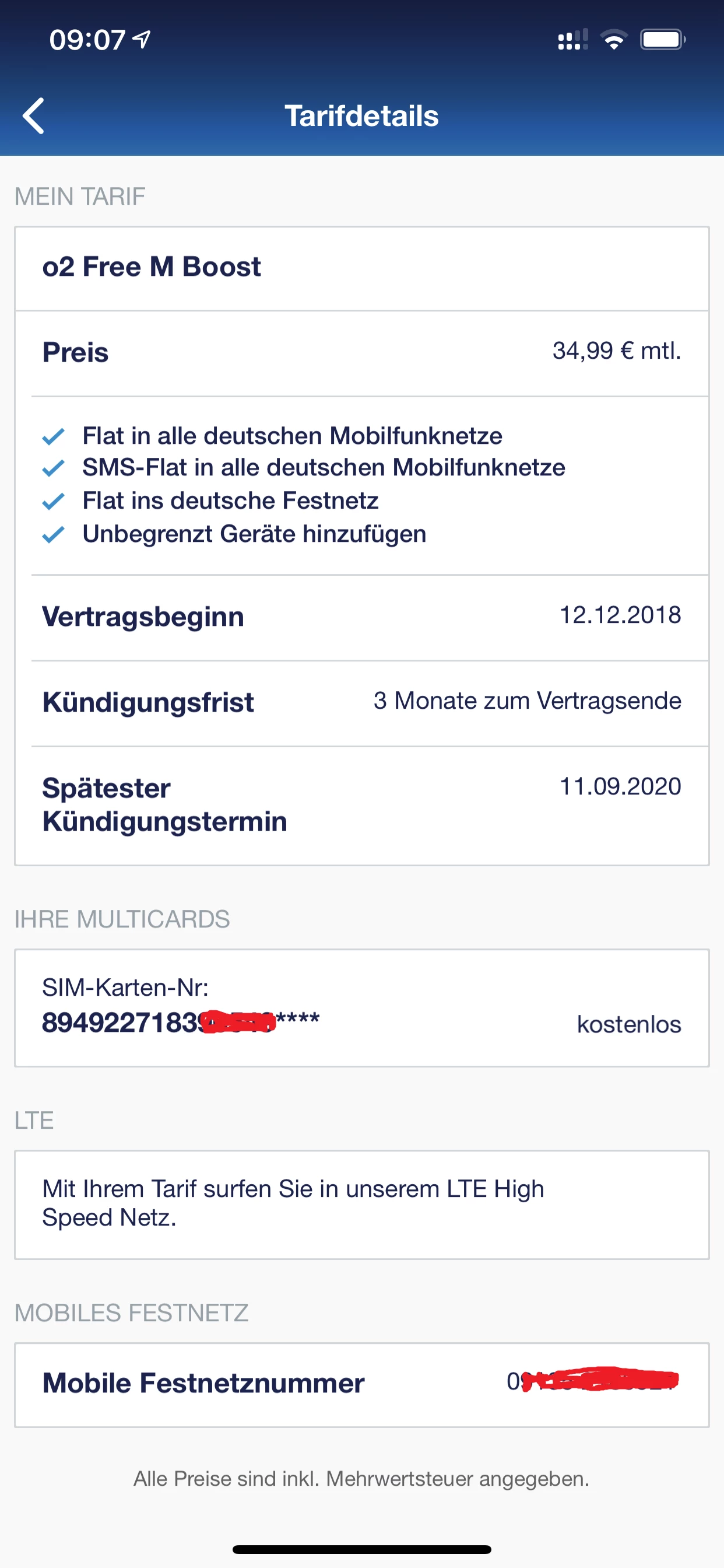Viewport: 724px width, 1568px height.
Task: Open the Mobile Festnetznummer row
Action: 361,1384
